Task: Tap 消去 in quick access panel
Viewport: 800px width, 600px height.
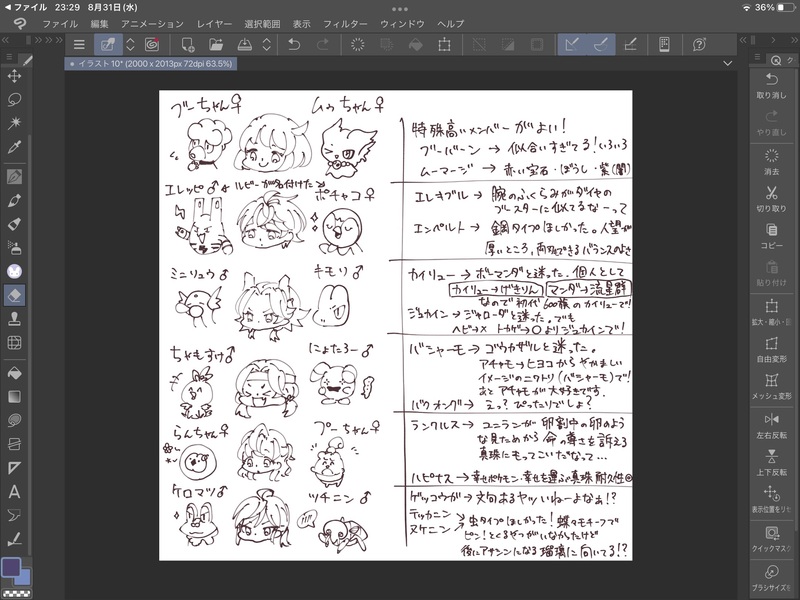Action: click(771, 162)
